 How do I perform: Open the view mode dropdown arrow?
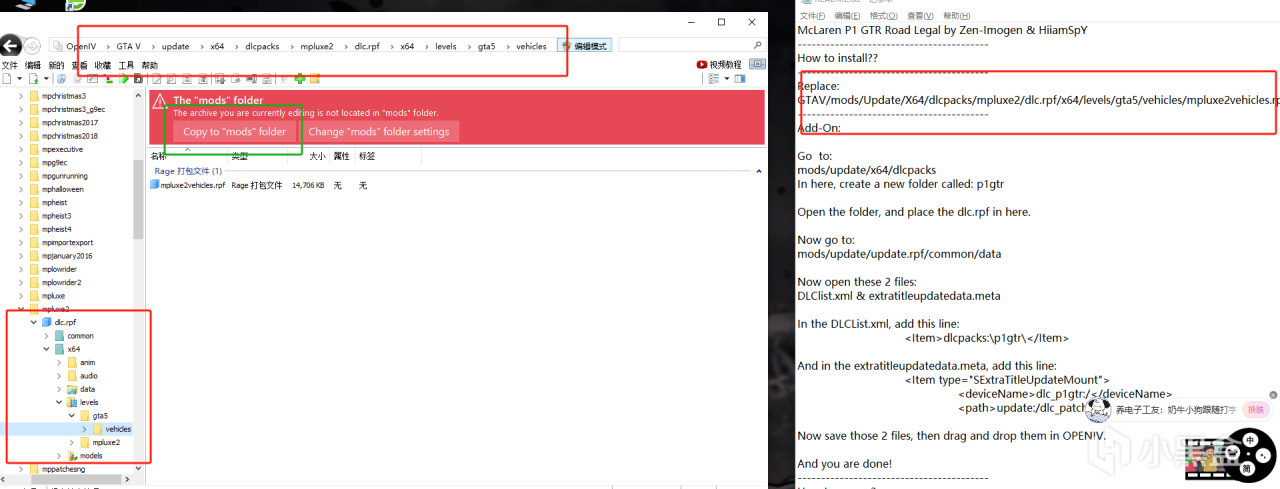click(726, 79)
